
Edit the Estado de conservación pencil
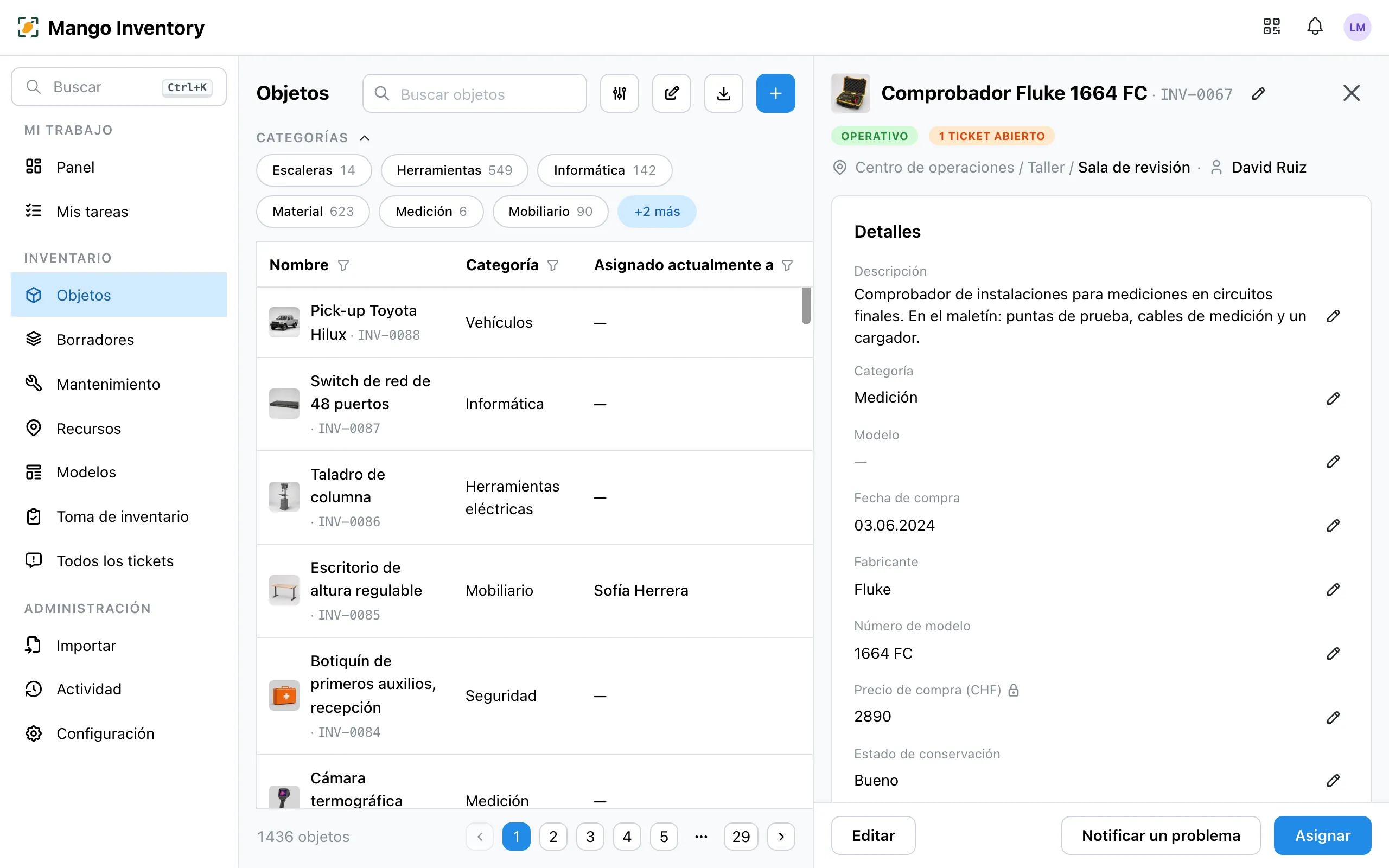click(x=1333, y=780)
